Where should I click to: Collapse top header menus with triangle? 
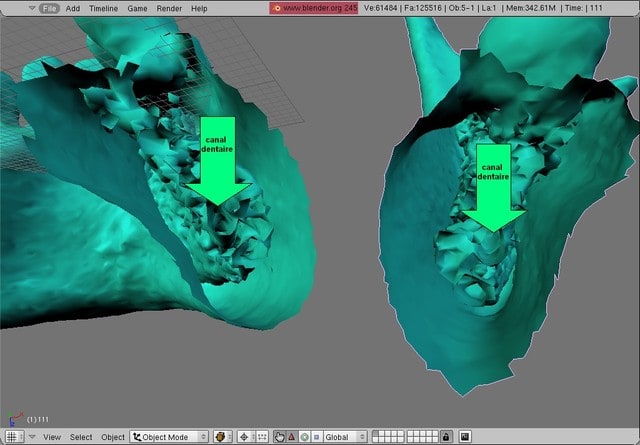pyautogui.click(x=32, y=8)
